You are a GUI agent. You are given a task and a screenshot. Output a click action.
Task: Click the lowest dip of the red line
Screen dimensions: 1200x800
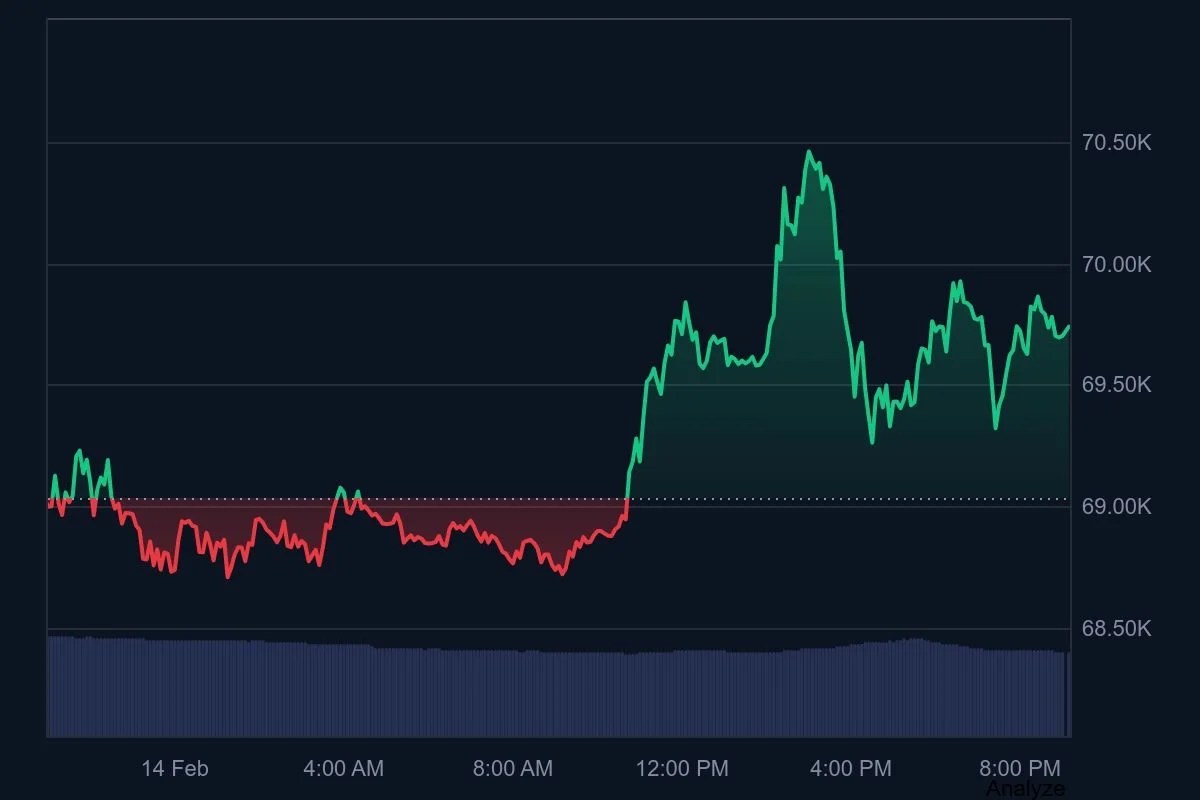pyautogui.click(x=228, y=577)
